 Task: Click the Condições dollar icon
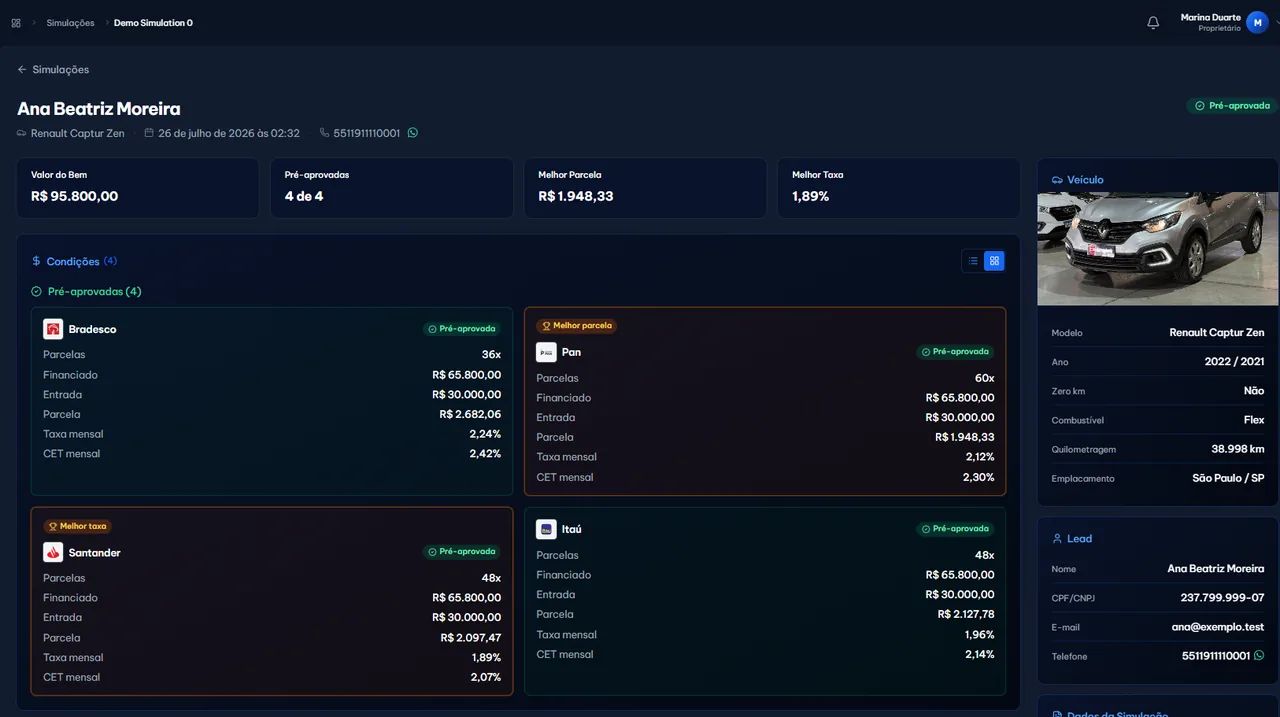click(x=37, y=261)
